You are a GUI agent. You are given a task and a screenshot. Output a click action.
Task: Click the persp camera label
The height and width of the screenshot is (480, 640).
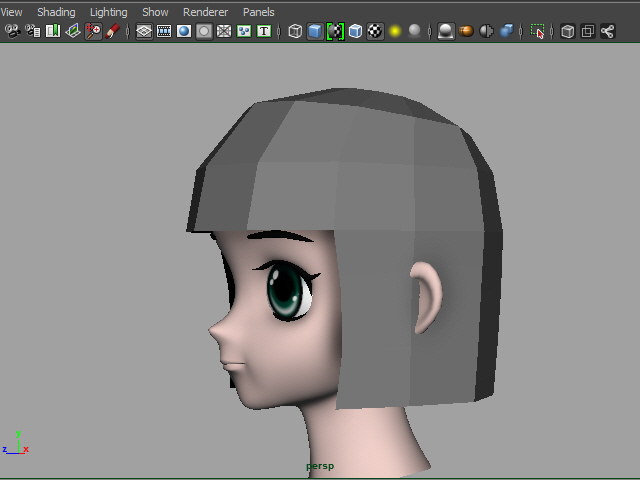tap(320, 466)
